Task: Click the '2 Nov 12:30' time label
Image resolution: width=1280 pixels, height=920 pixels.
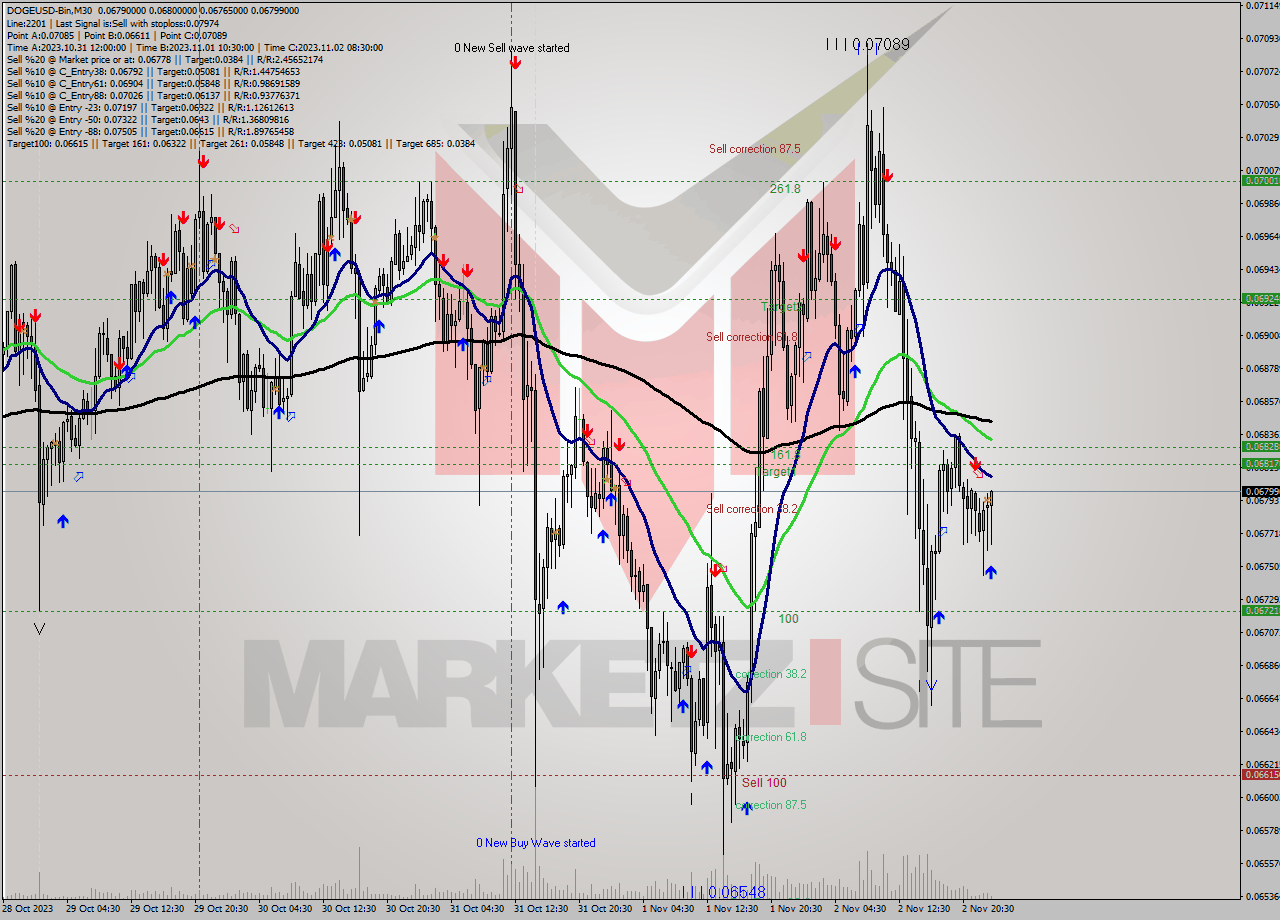Action: (924, 908)
